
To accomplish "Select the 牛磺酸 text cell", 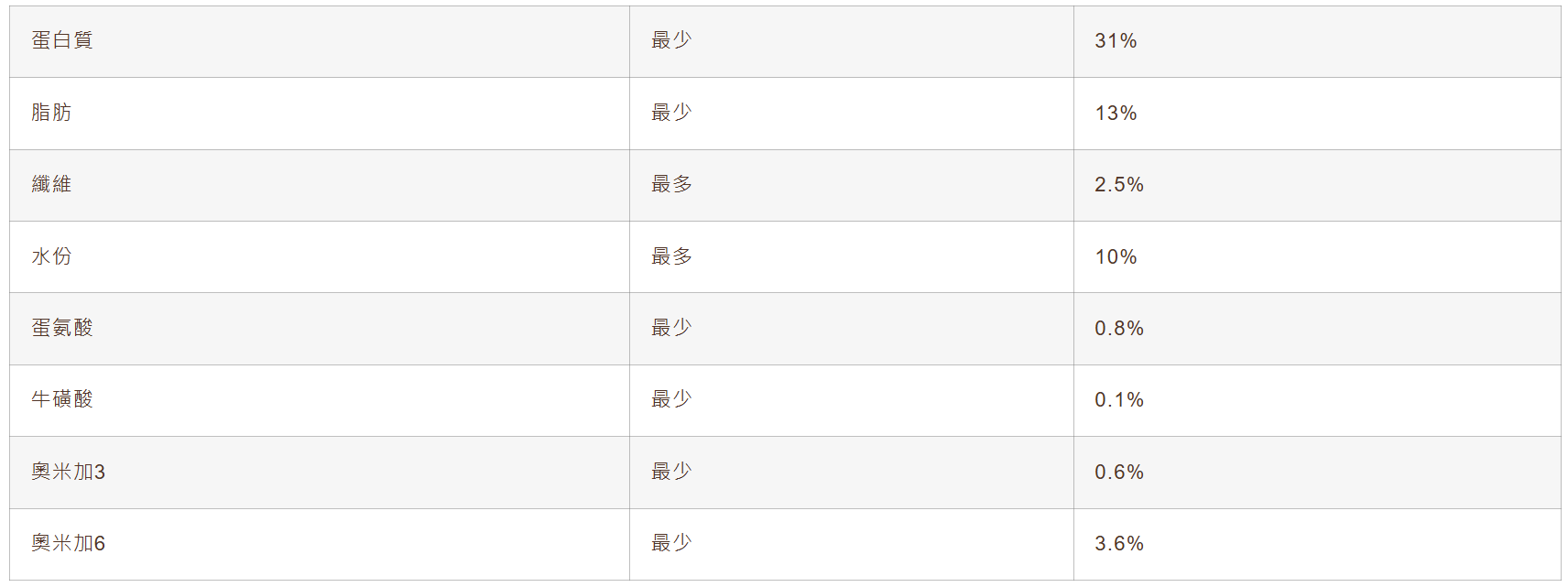I will tap(62, 399).
